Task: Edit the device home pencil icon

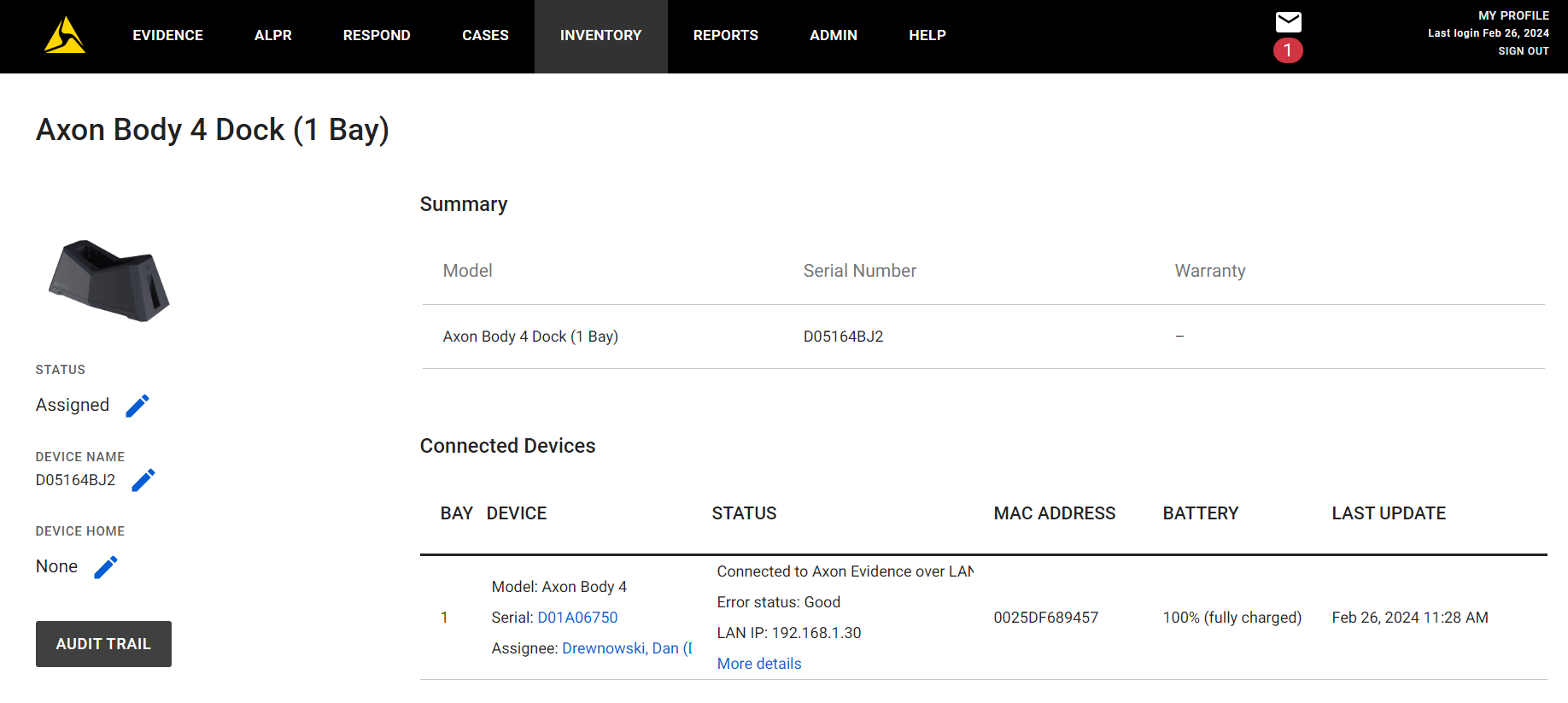Action: tap(106, 567)
